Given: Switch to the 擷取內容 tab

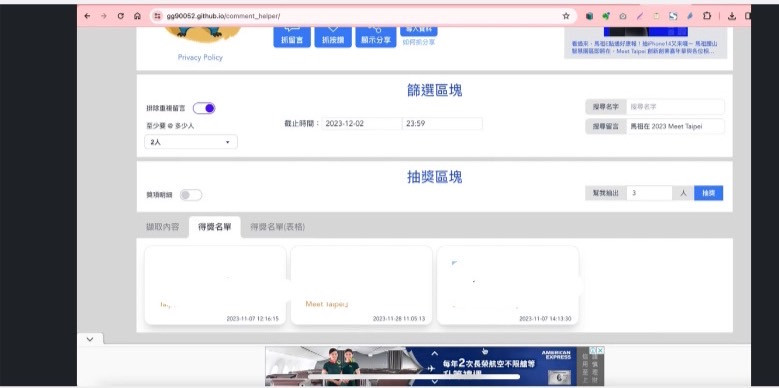Looking at the screenshot, I should coord(162,227).
